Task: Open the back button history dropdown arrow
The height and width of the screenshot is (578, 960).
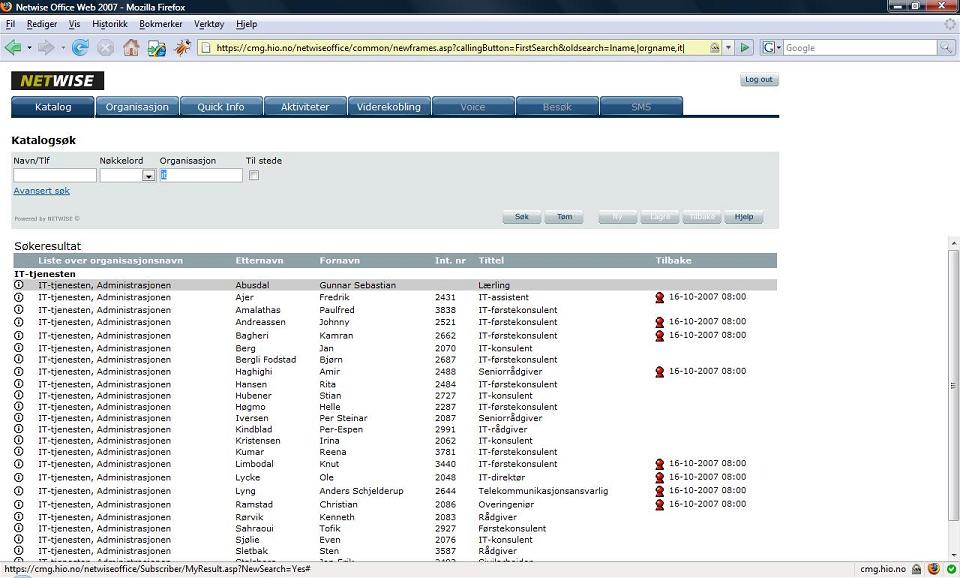Action: 29,47
